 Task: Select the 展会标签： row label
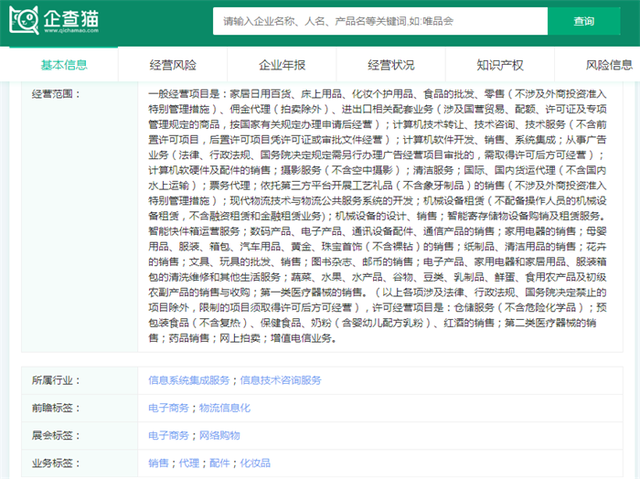tap(56, 436)
